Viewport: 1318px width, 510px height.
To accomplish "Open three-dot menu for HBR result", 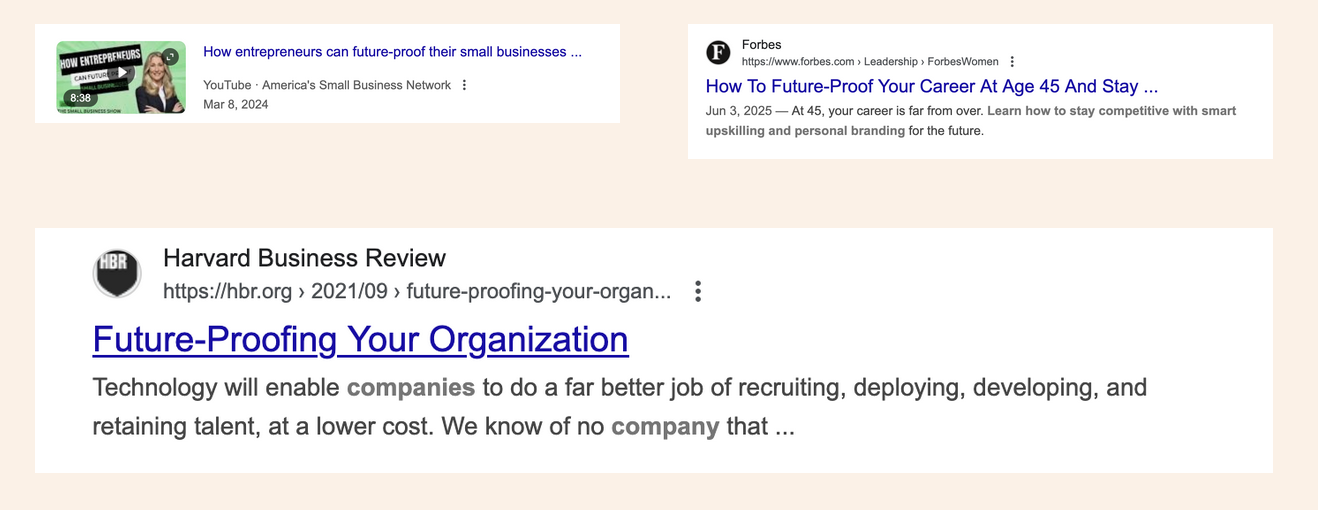I will point(698,292).
